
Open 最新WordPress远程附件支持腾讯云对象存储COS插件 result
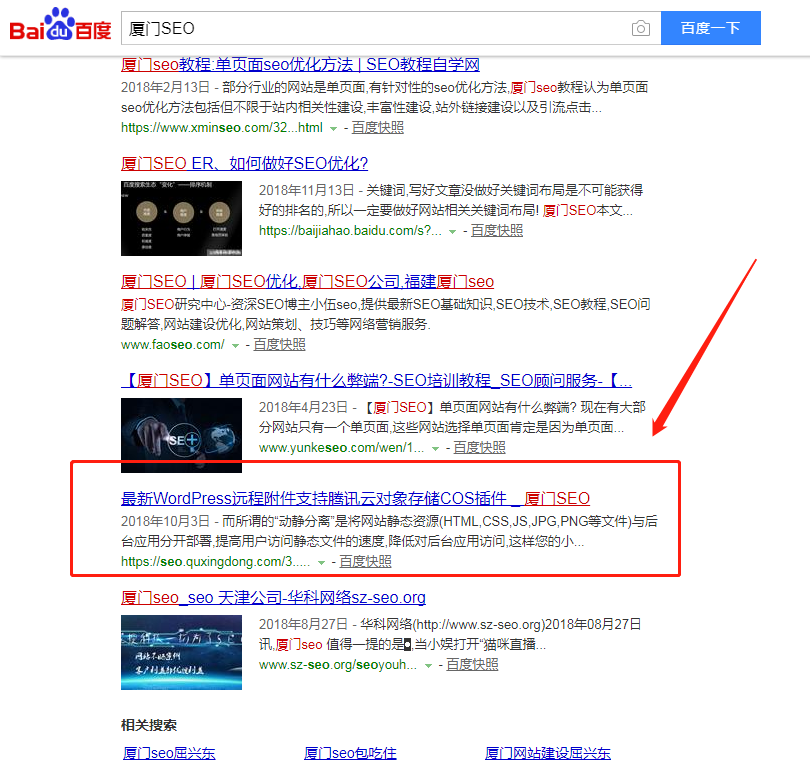pos(355,499)
